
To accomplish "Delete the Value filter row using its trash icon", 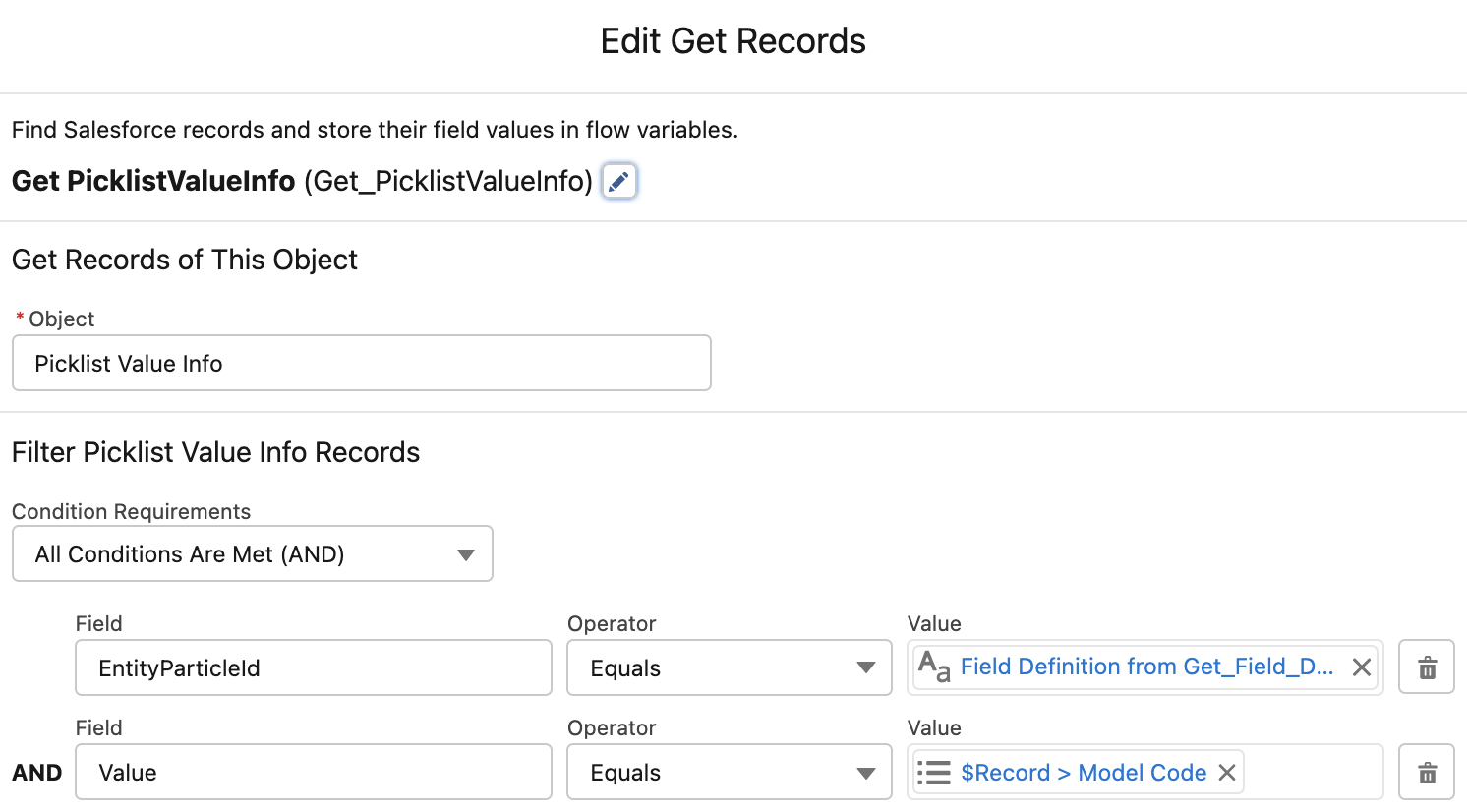I will coord(1426,772).
